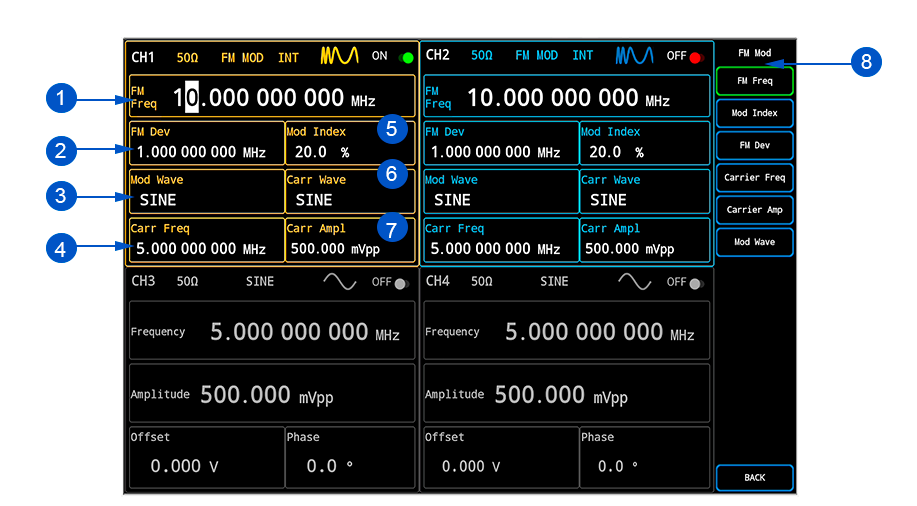Select the FM Freq softkey

click(754, 81)
